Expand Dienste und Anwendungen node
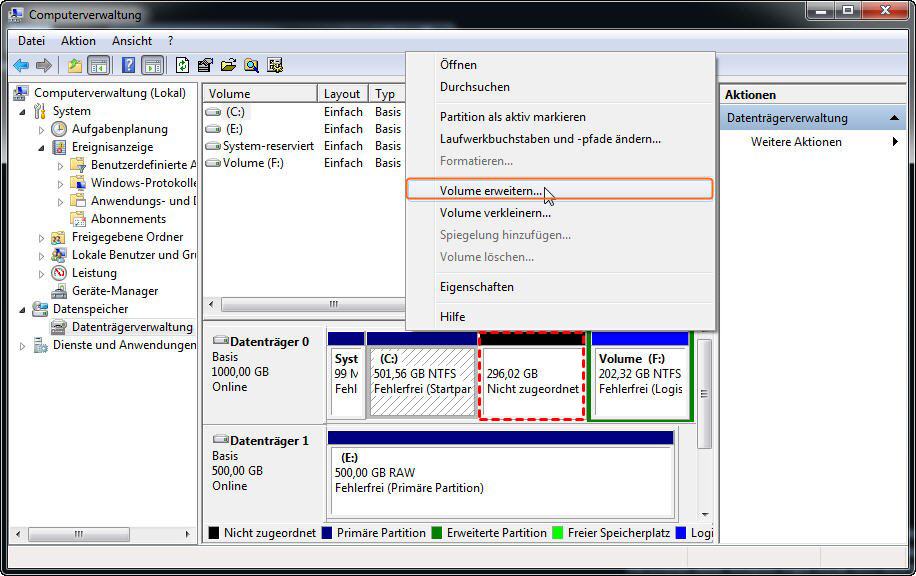 [24, 345]
